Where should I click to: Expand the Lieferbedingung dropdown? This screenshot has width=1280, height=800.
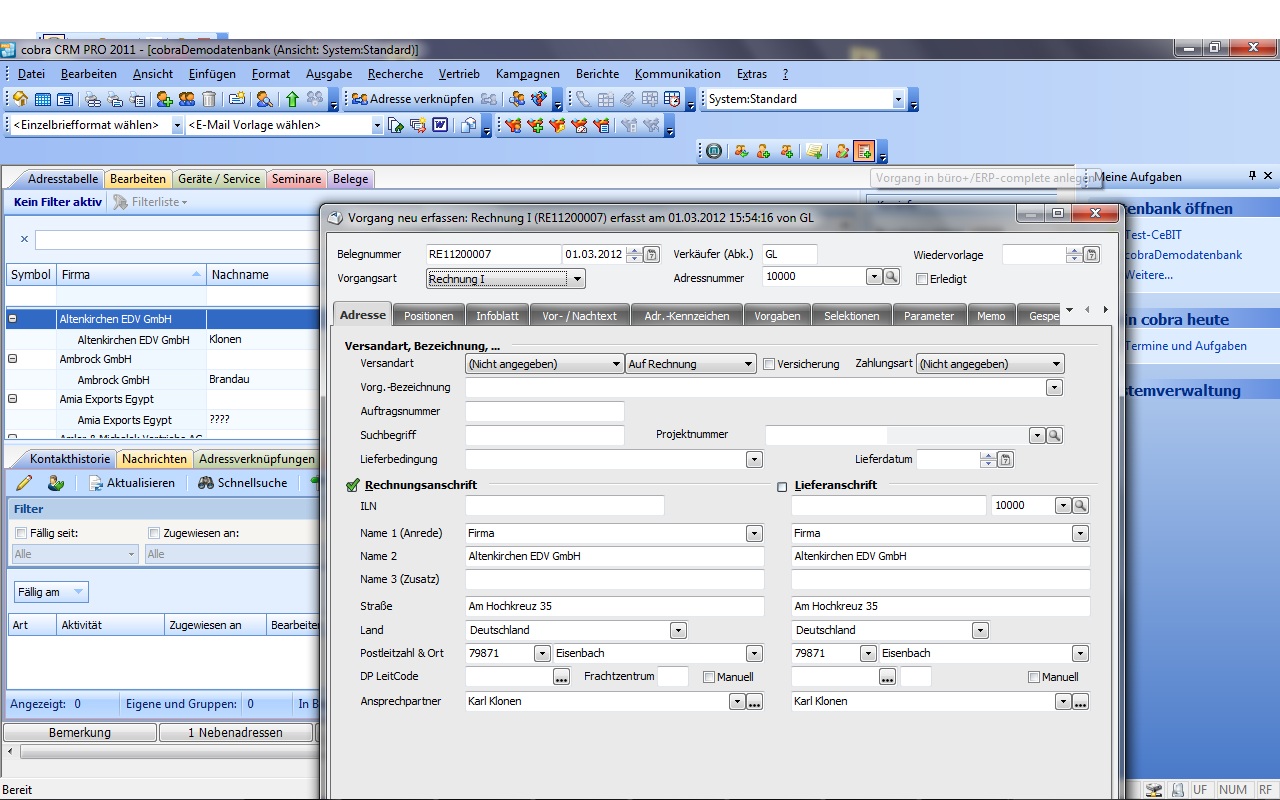[x=755, y=460]
